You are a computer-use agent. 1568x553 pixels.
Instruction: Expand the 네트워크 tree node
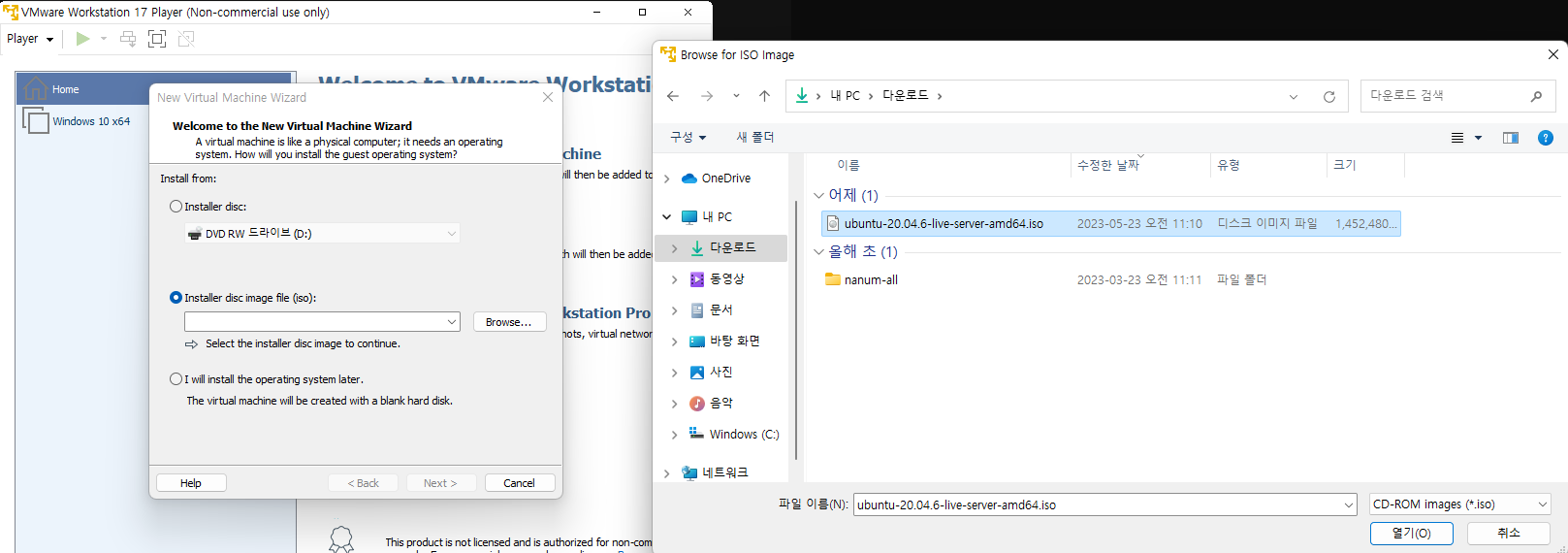[x=666, y=473]
